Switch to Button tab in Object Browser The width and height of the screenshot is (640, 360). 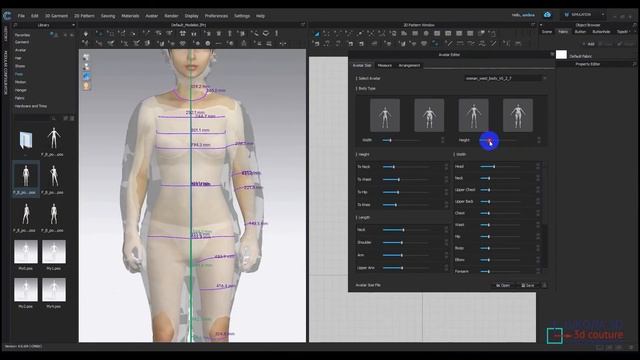[580, 32]
